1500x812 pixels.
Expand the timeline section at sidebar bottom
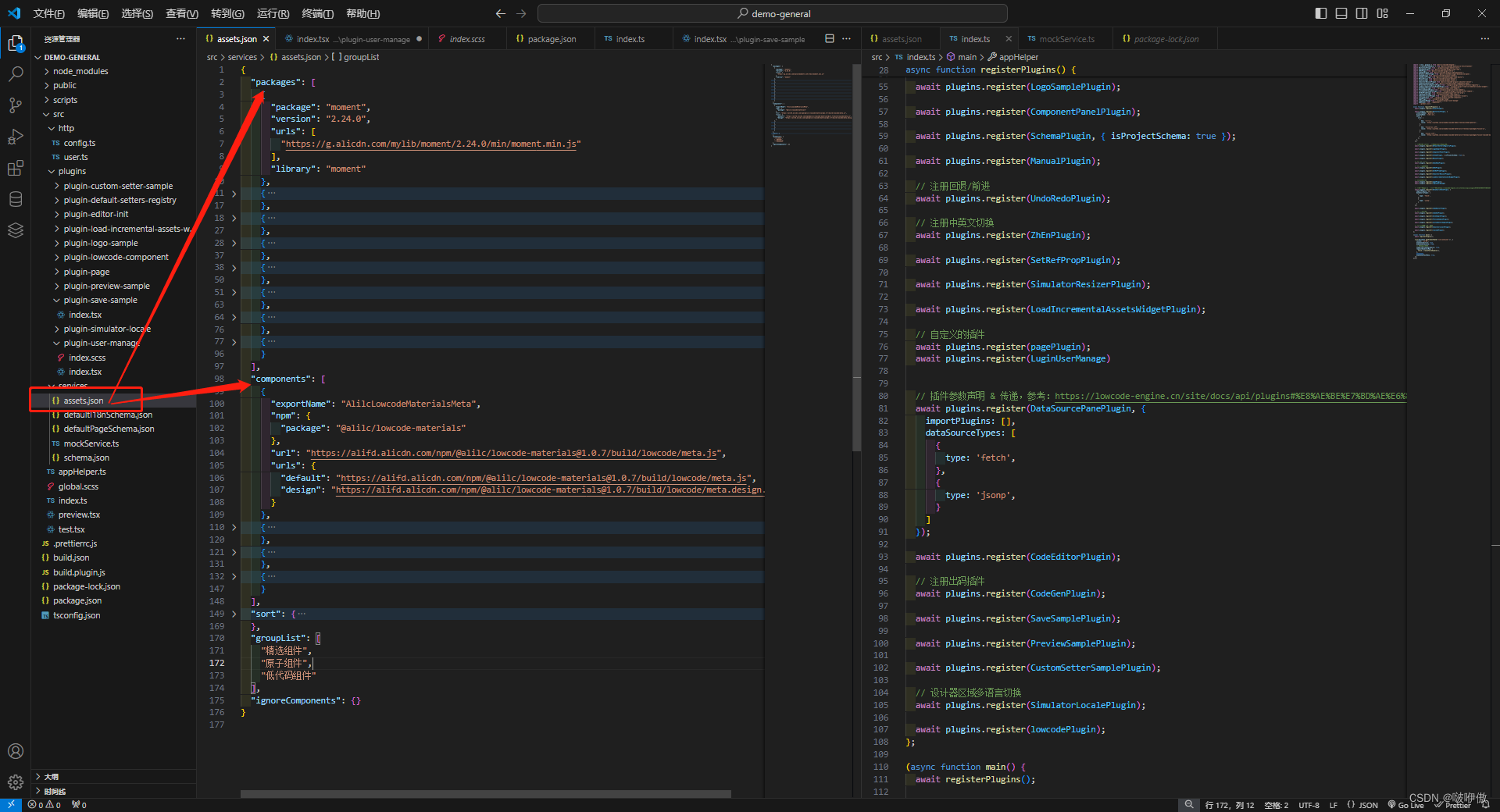pos(55,791)
